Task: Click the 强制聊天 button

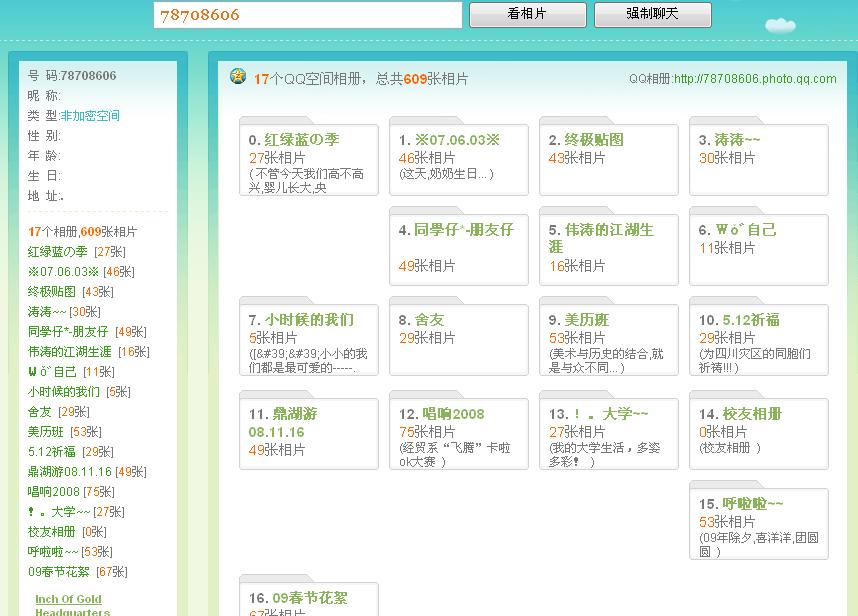Action: click(x=652, y=14)
